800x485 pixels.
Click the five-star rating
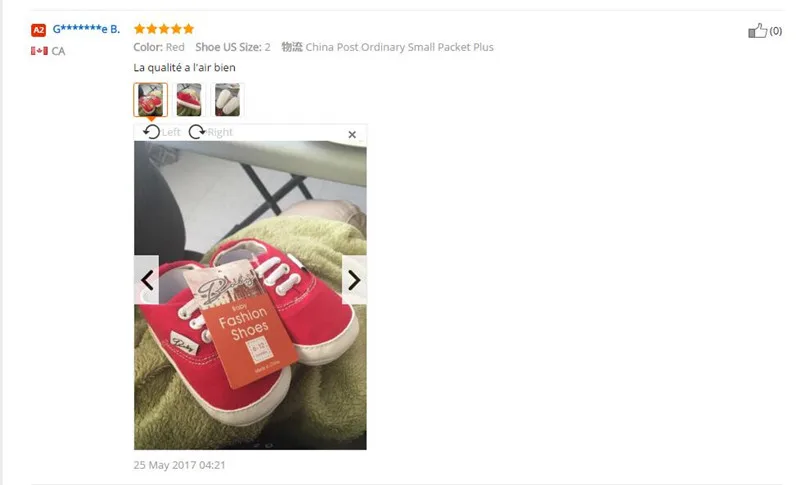click(164, 29)
